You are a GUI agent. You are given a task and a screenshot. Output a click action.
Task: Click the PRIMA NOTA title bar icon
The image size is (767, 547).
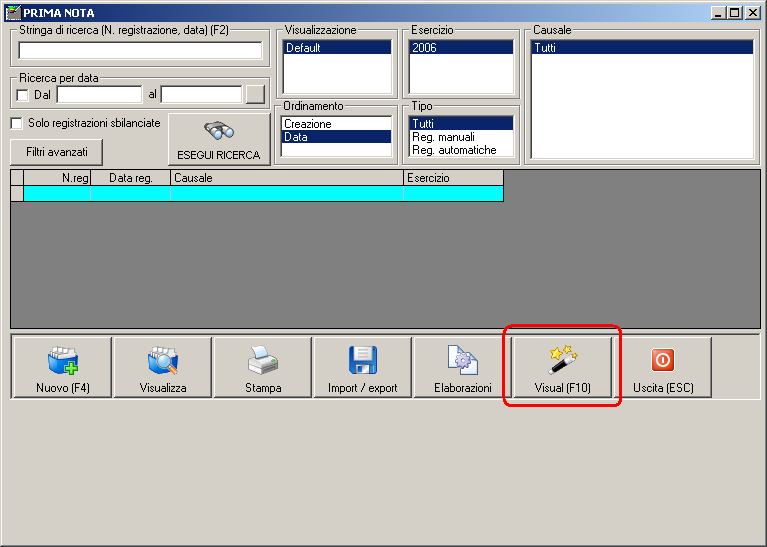pos(13,13)
